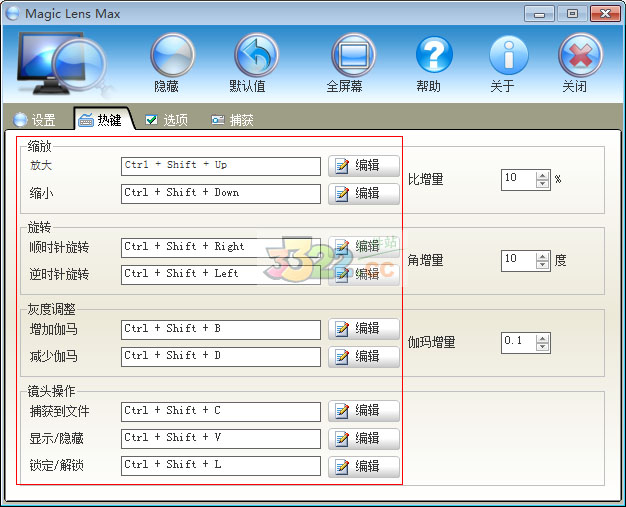Open the 设置 tab

pos(35,119)
